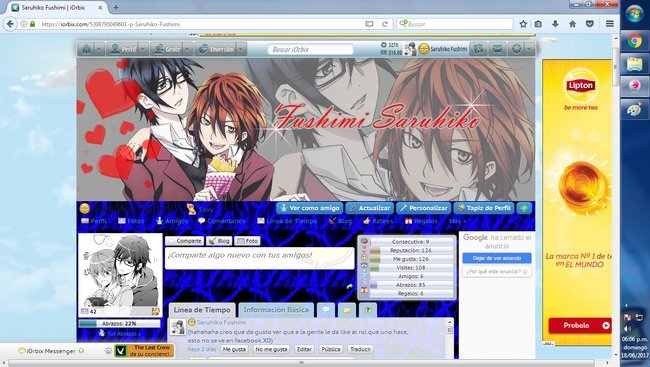The width and height of the screenshot is (650, 367).
Task: Click the 'Abrazos: 22%' progress bar
Action: click(x=119, y=323)
